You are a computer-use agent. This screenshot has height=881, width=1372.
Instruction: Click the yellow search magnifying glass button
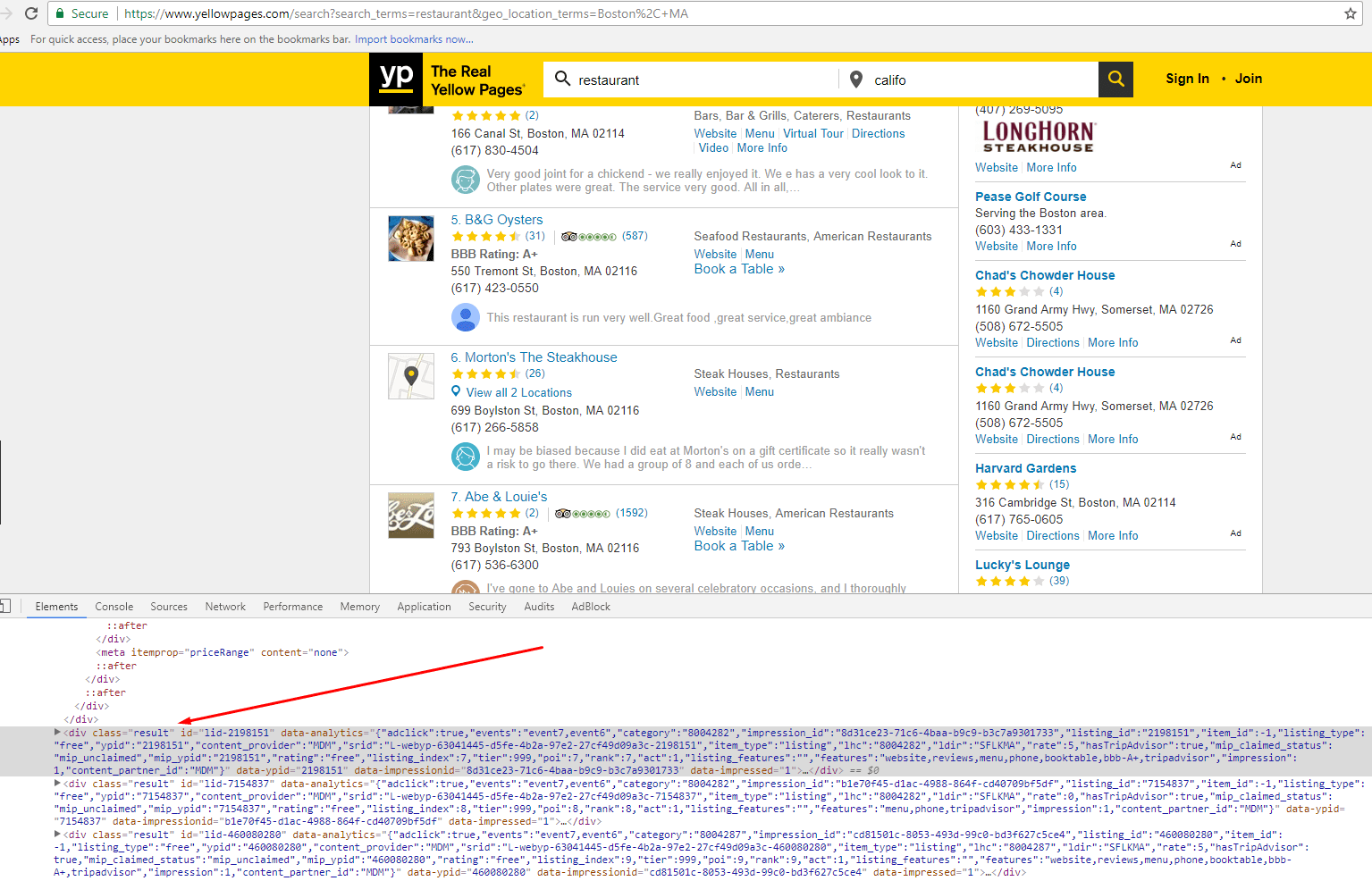point(1115,80)
